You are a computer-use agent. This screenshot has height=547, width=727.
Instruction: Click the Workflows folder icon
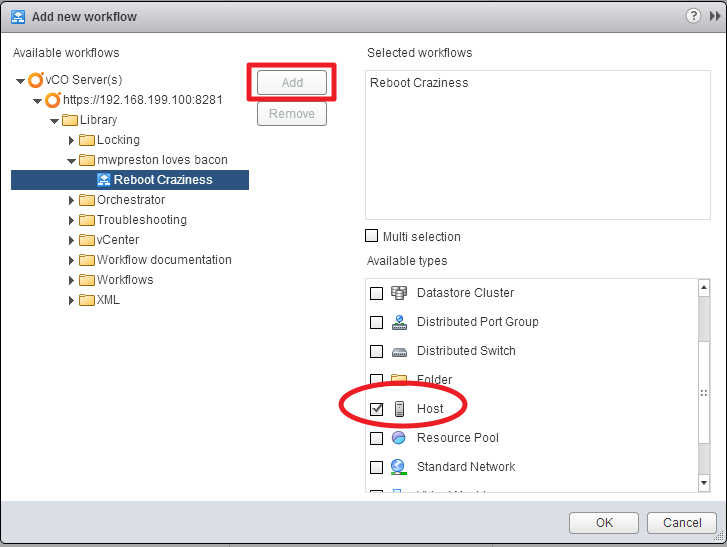coord(87,280)
